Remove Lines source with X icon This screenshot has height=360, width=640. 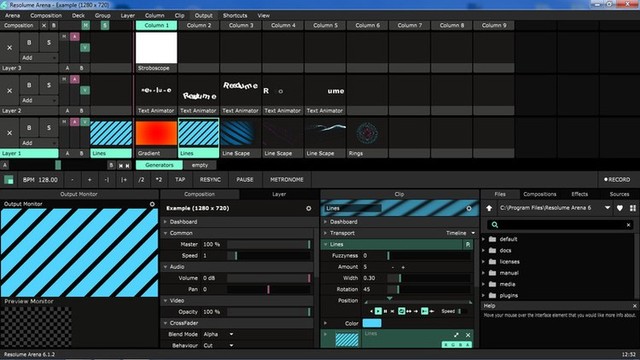468,335
